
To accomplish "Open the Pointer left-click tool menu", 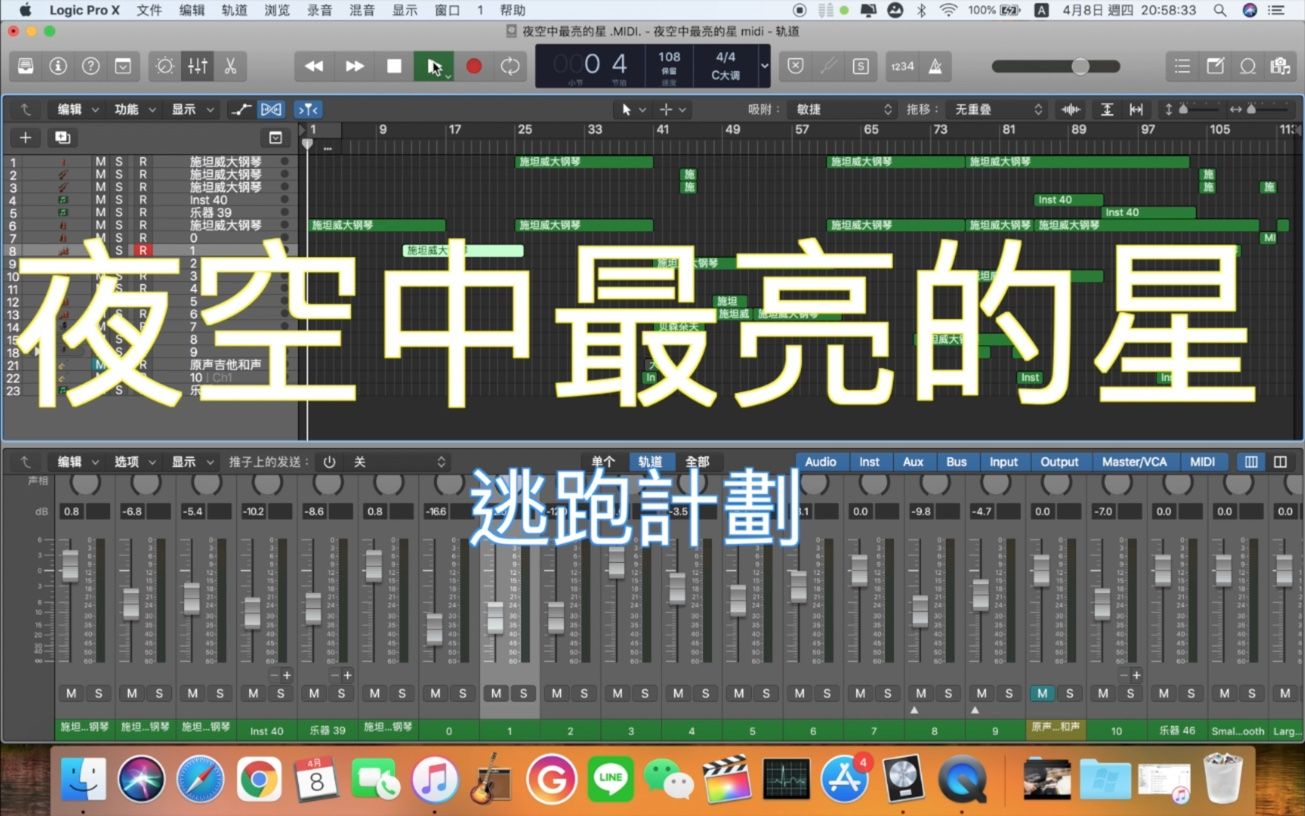I will (x=631, y=109).
